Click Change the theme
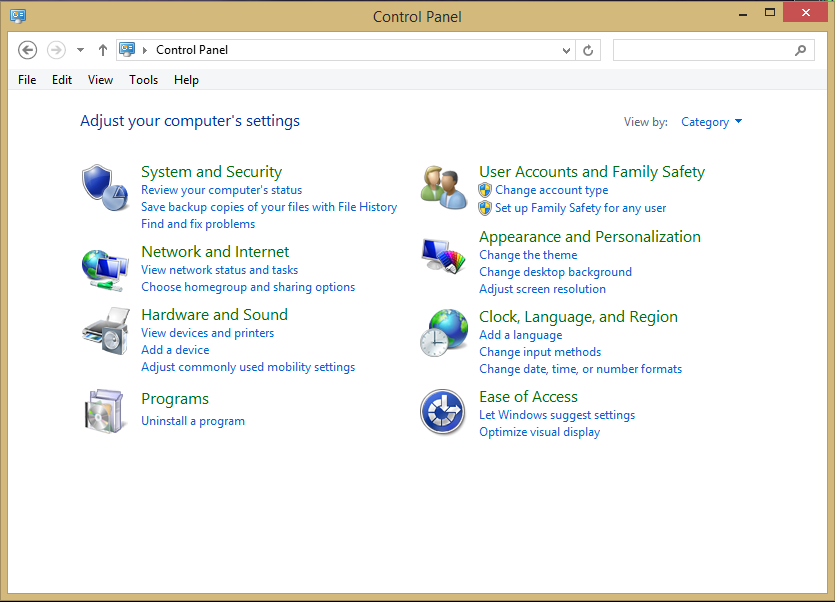 click(528, 255)
